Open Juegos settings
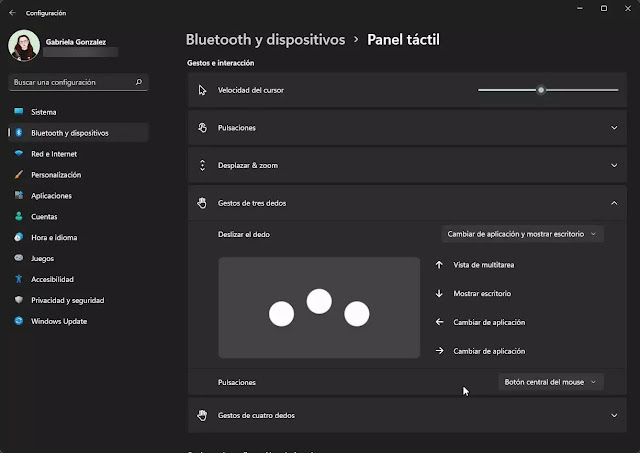640x453 pixels. pyautogui.click(x=78, y=258)
